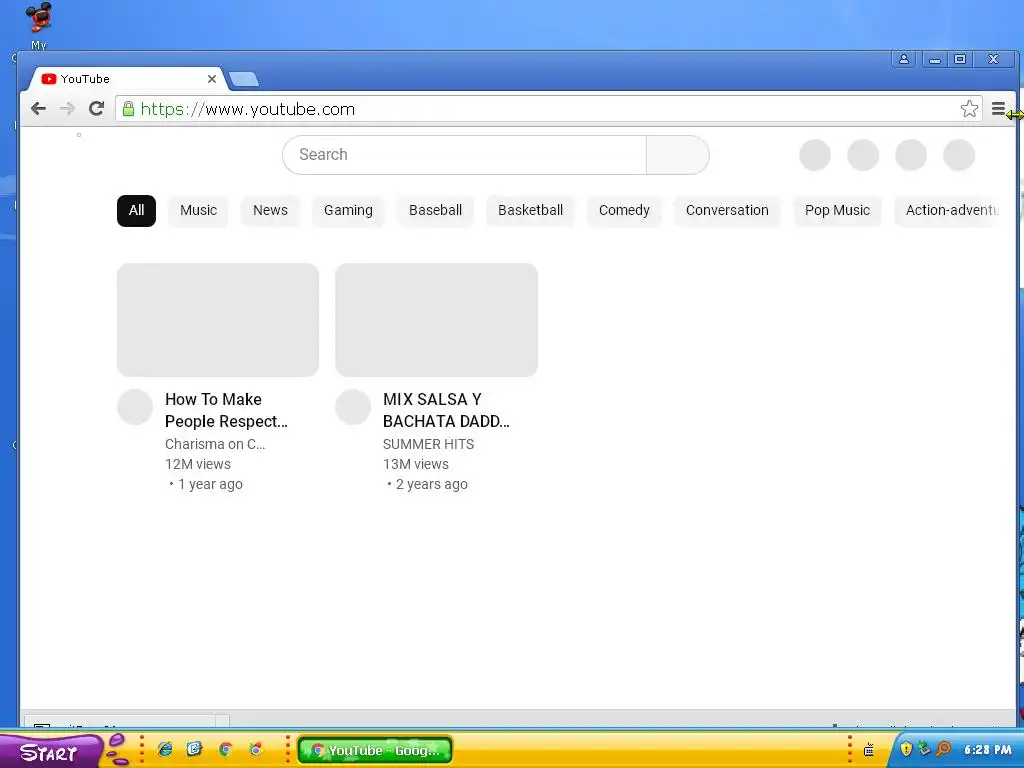Reload the YouTube page
The height and width of the screenshot is (768, 1024).
pos(97,108)
